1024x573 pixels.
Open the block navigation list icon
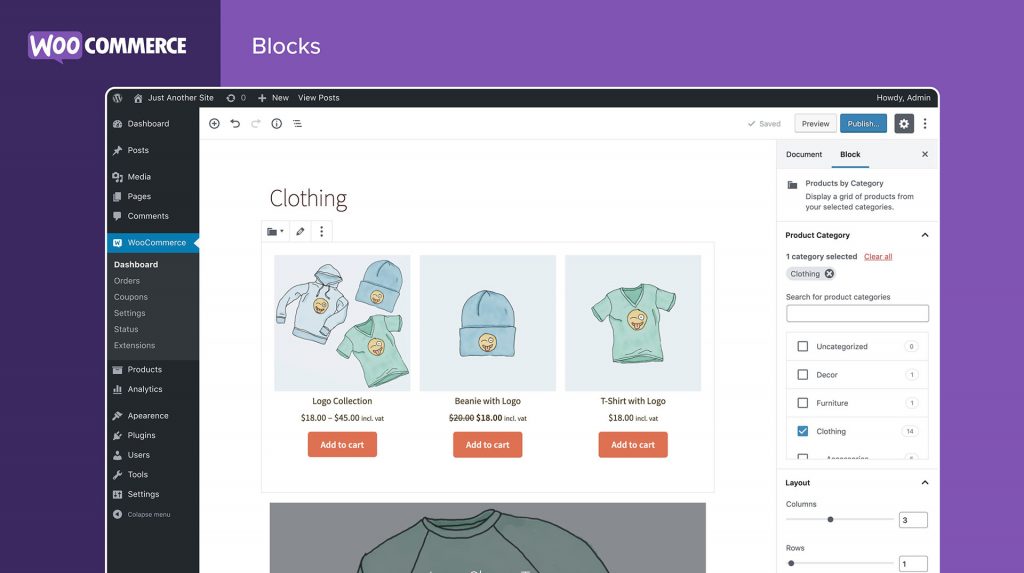click(297, 123)
